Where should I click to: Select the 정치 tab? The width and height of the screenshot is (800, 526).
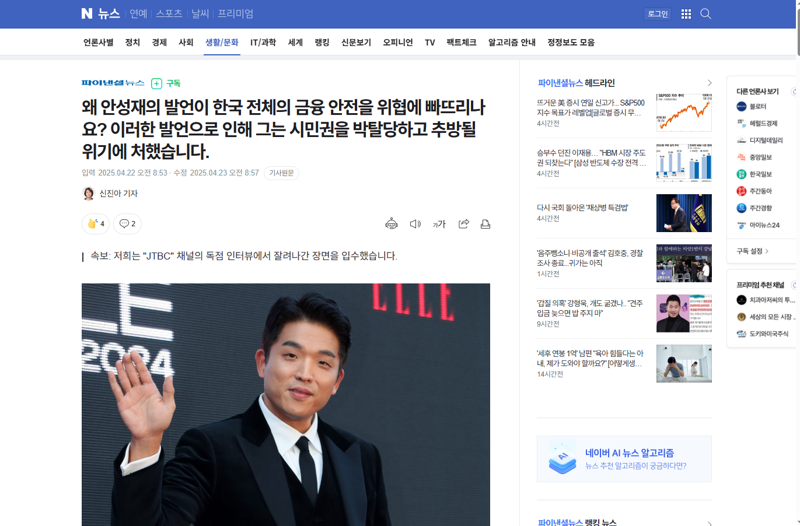pyautogui.click(x=133, y=42)
